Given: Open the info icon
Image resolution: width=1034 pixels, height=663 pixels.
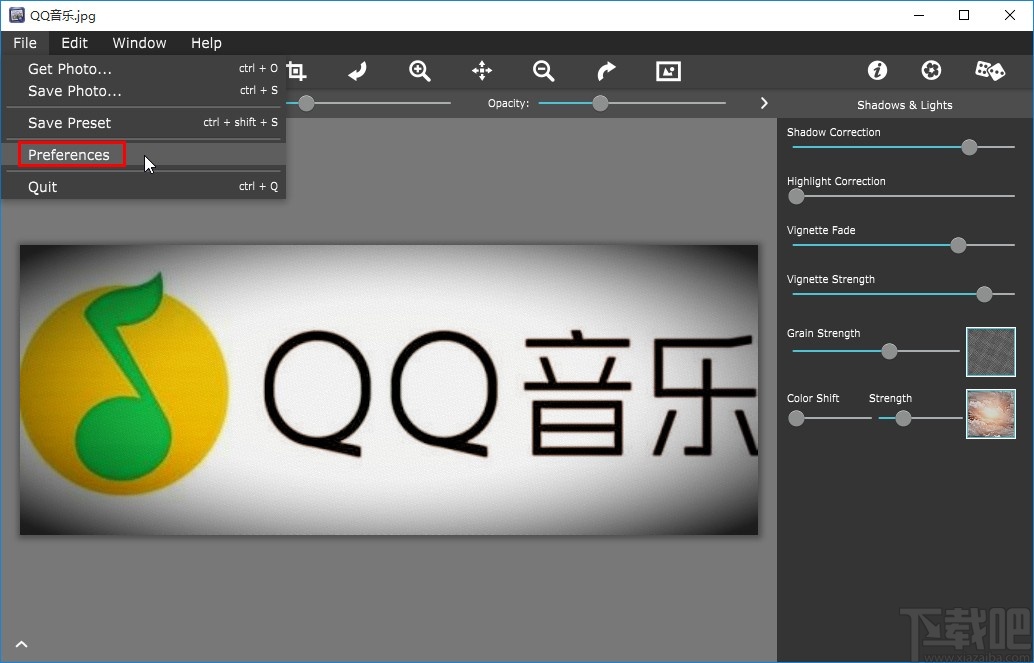Looking at the screenshot, I should 877,70.
